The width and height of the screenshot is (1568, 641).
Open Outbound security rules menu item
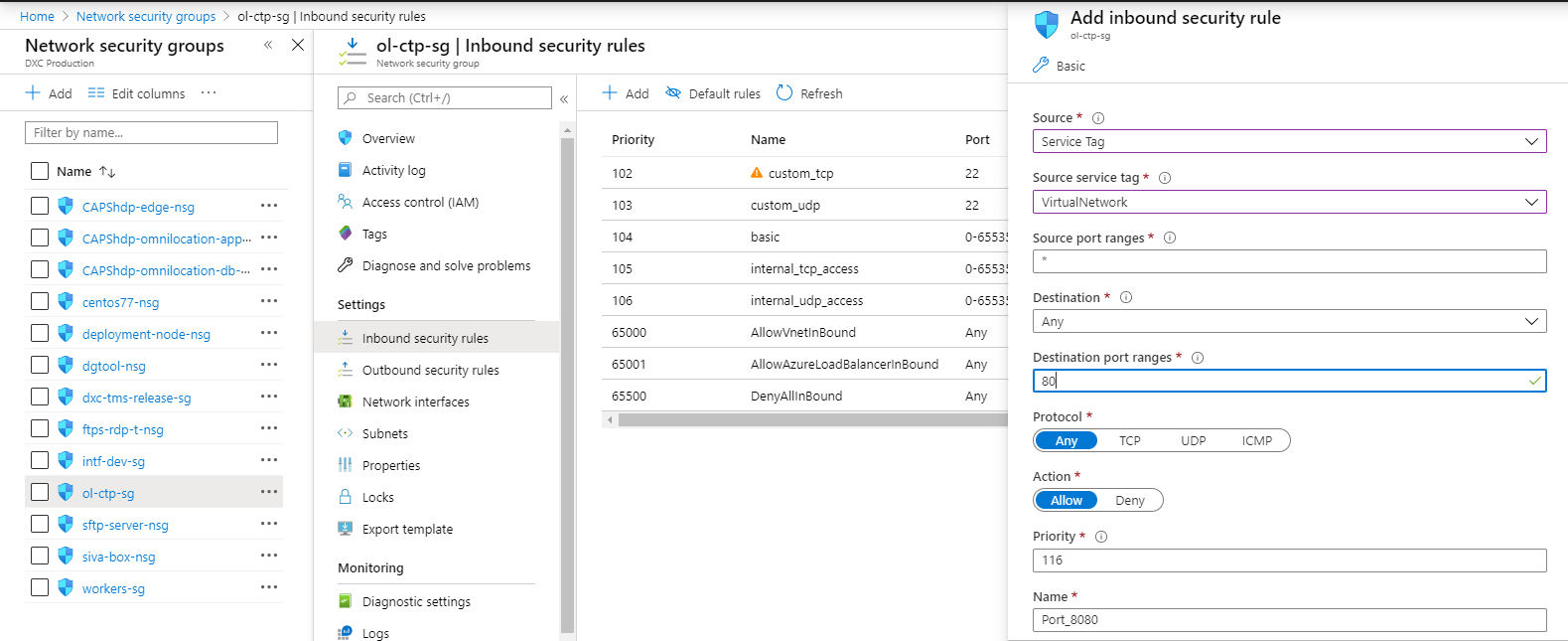(x=430, y=370)
